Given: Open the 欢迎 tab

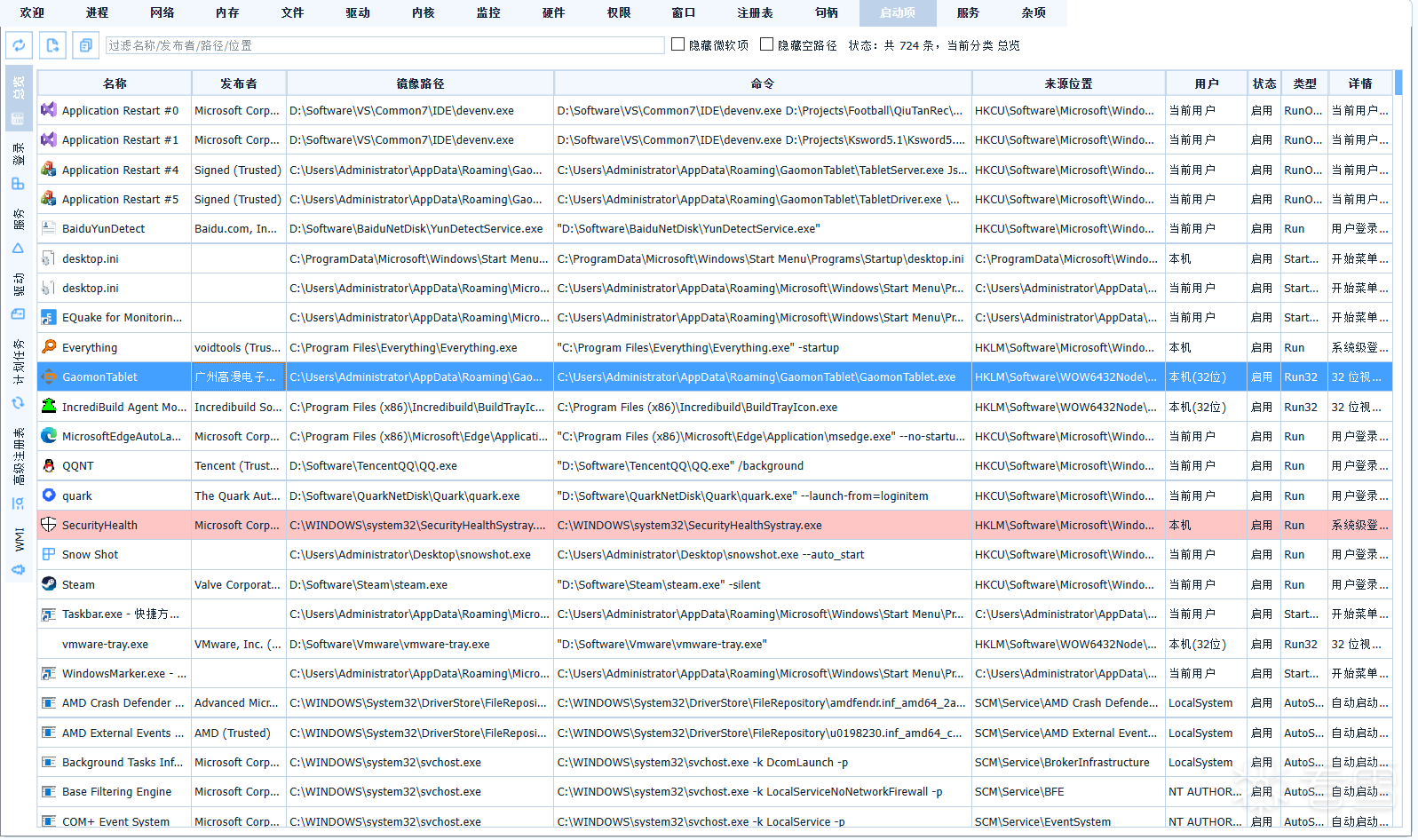Looking at the screenshot, I should point(32,12).
